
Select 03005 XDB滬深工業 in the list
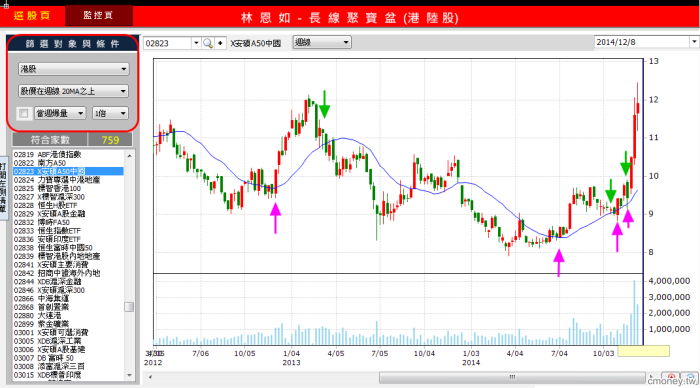click(x=68, y=341)
